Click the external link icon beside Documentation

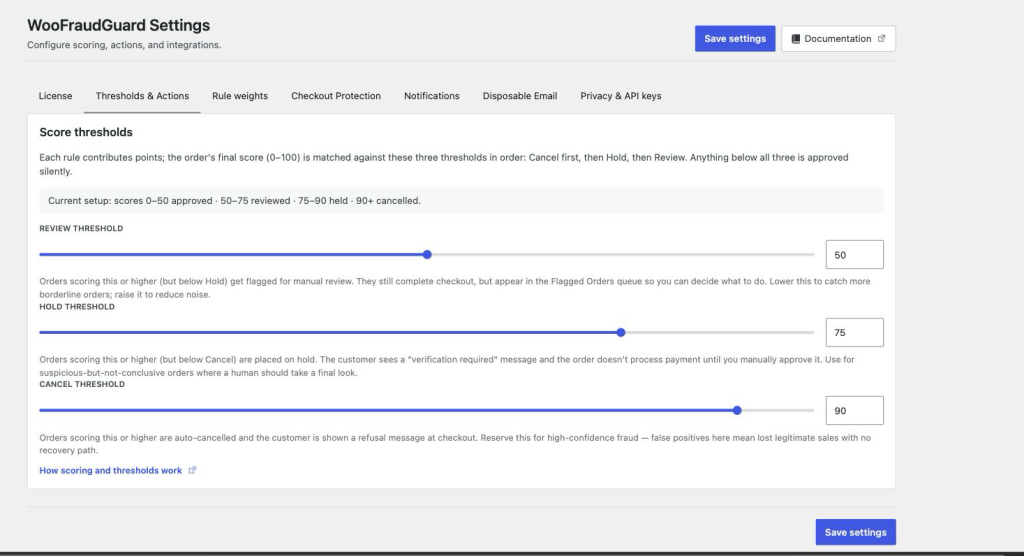click(x=881, y=39)
